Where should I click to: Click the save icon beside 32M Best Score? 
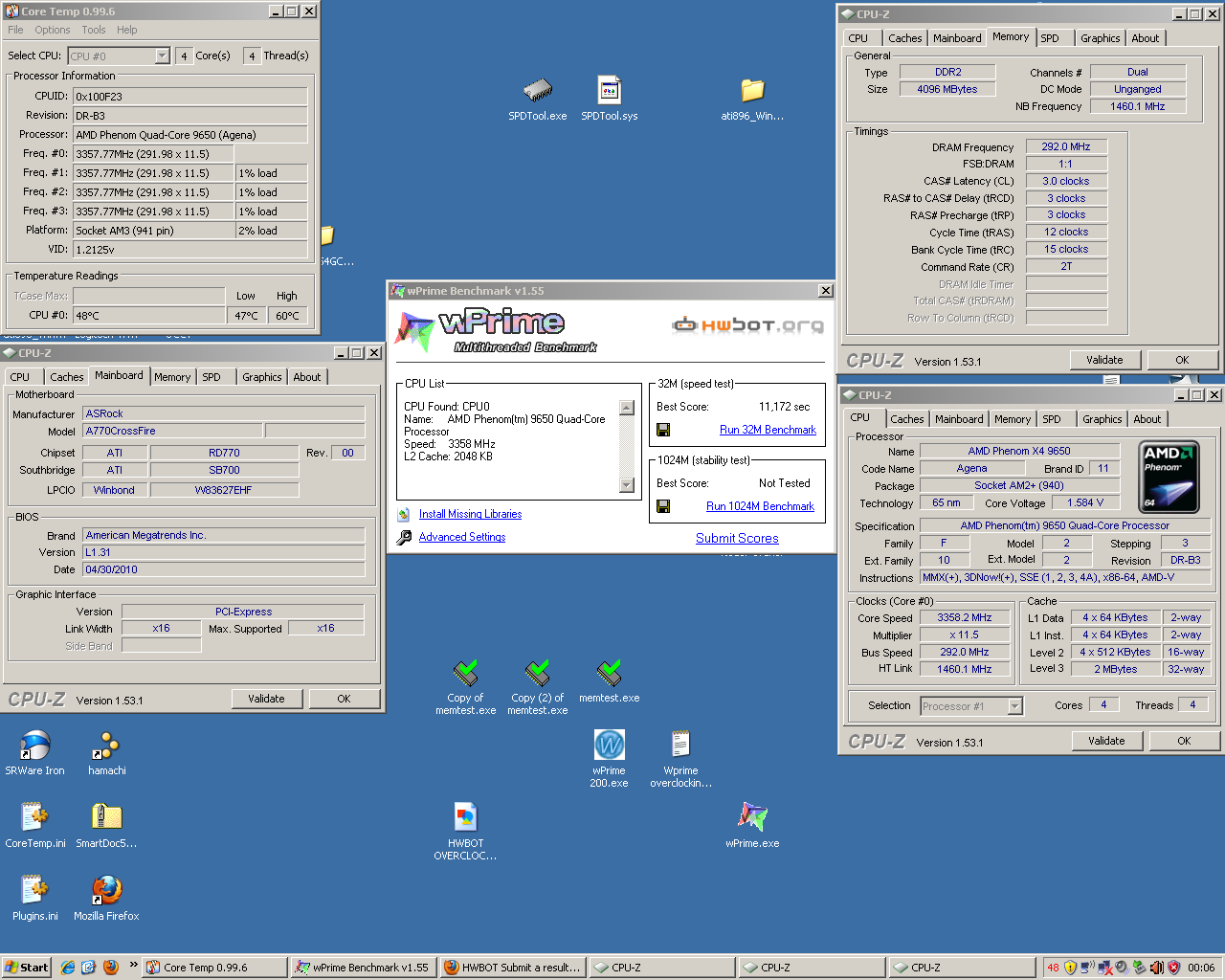pos(663,430)
